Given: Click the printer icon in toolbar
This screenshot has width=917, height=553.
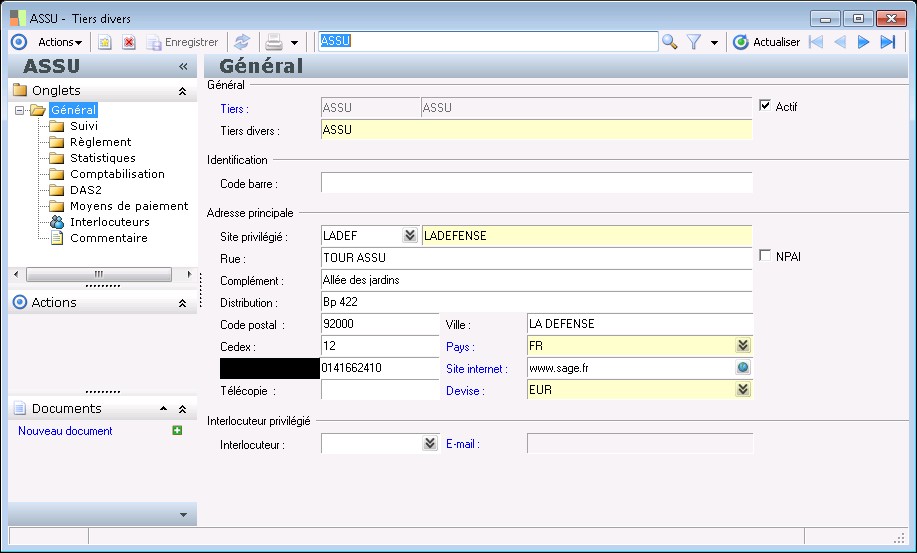Looking at the screenshot, I should click(273, 42).
